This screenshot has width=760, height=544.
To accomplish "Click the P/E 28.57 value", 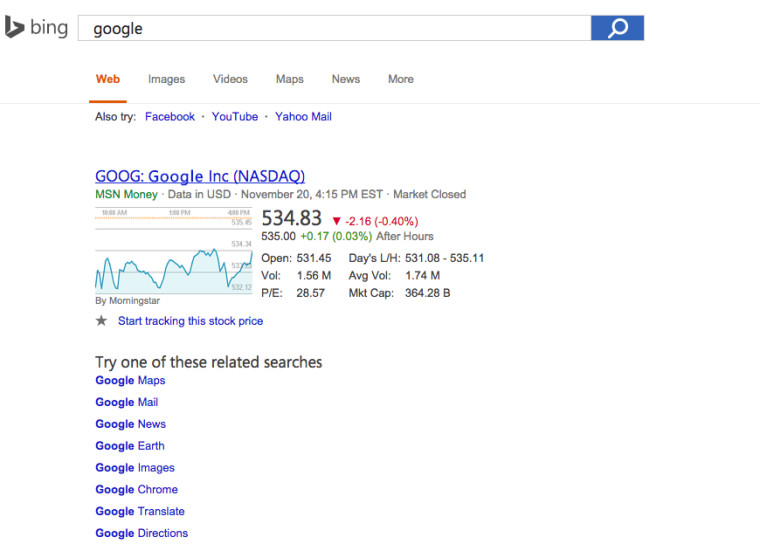I will [x=310, y=293].
